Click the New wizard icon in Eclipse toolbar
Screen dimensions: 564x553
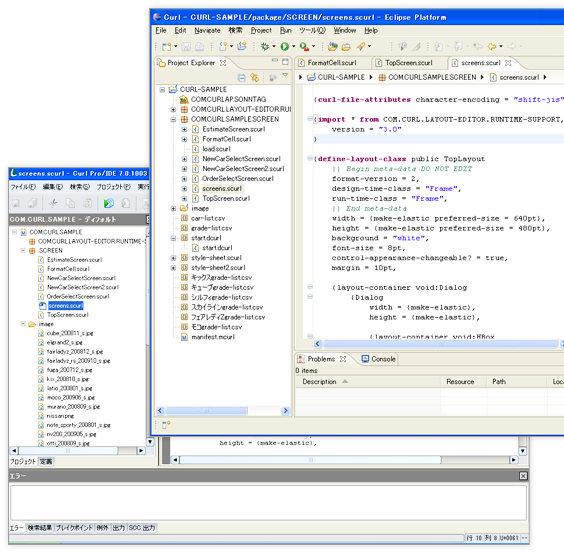point(166,46)
